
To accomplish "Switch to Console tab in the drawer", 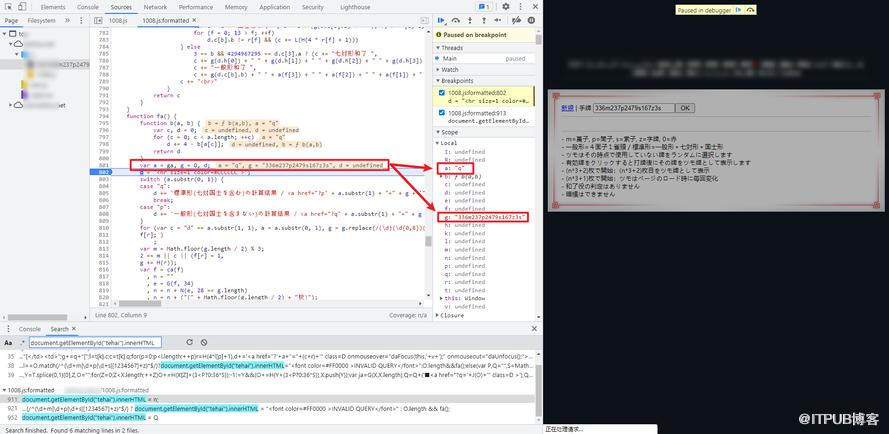I will 29,329.
